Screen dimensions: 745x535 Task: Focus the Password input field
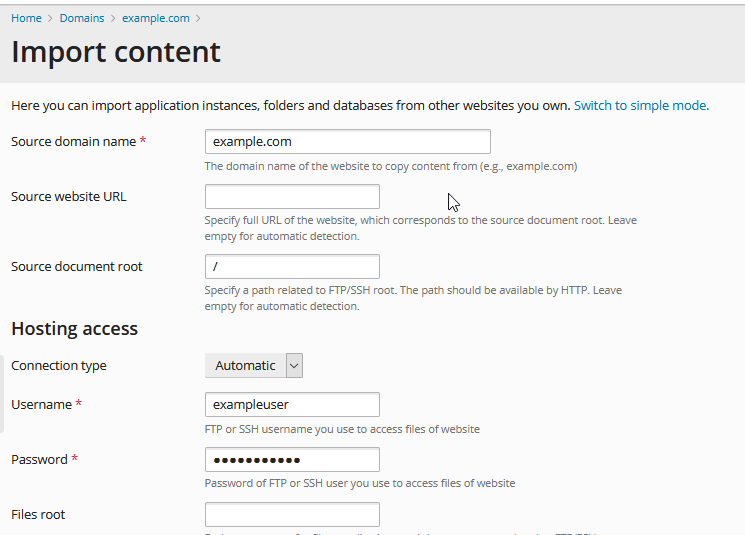click(x=292, y=460)
